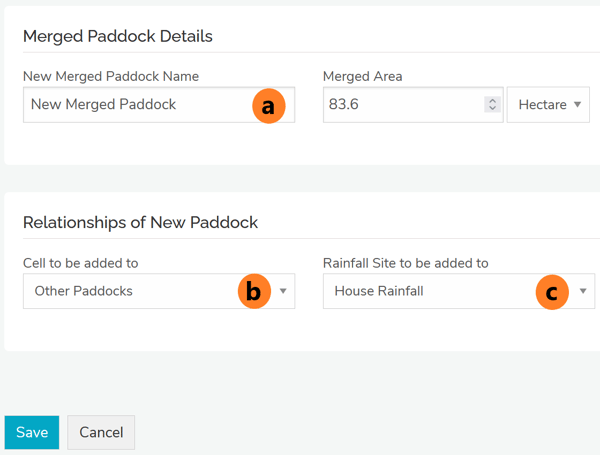The image size is (600, 455).
Task: Open the Other Paddocks cell dropdown
Action: (130, 291)
